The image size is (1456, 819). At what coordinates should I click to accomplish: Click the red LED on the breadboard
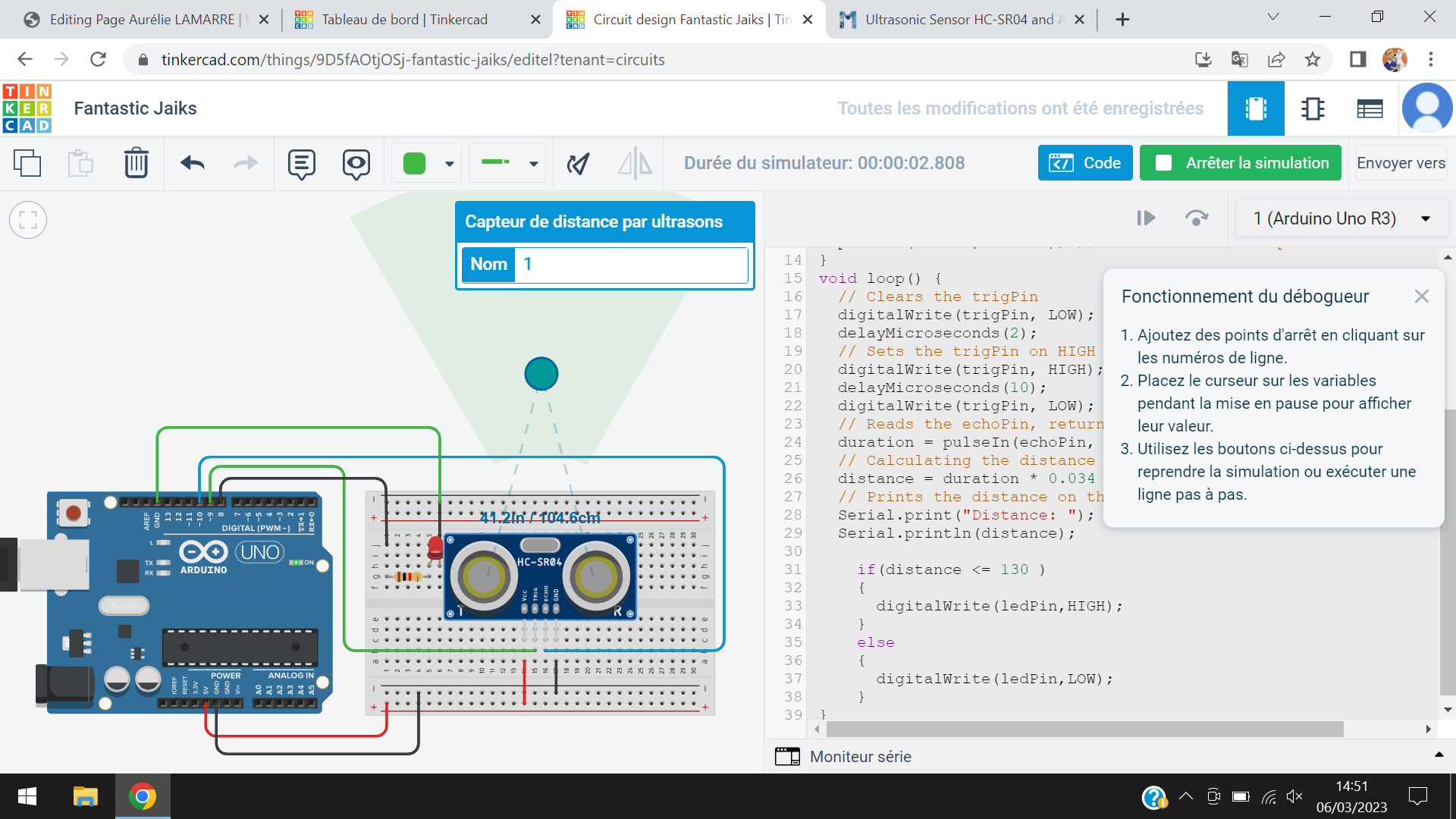435,548
